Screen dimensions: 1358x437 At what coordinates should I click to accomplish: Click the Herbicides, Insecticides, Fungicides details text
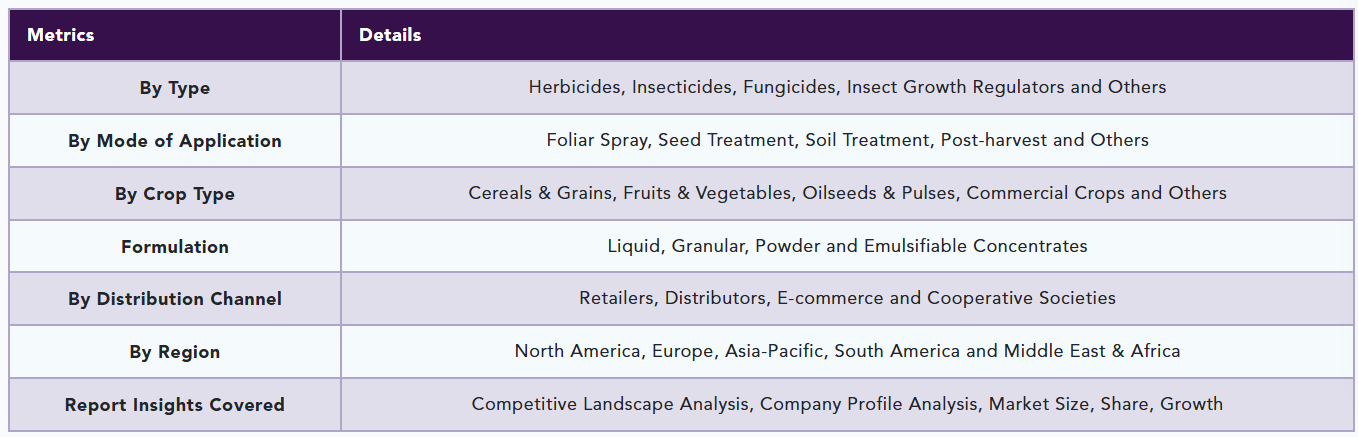pyautogui.click(x=847, y=87)
